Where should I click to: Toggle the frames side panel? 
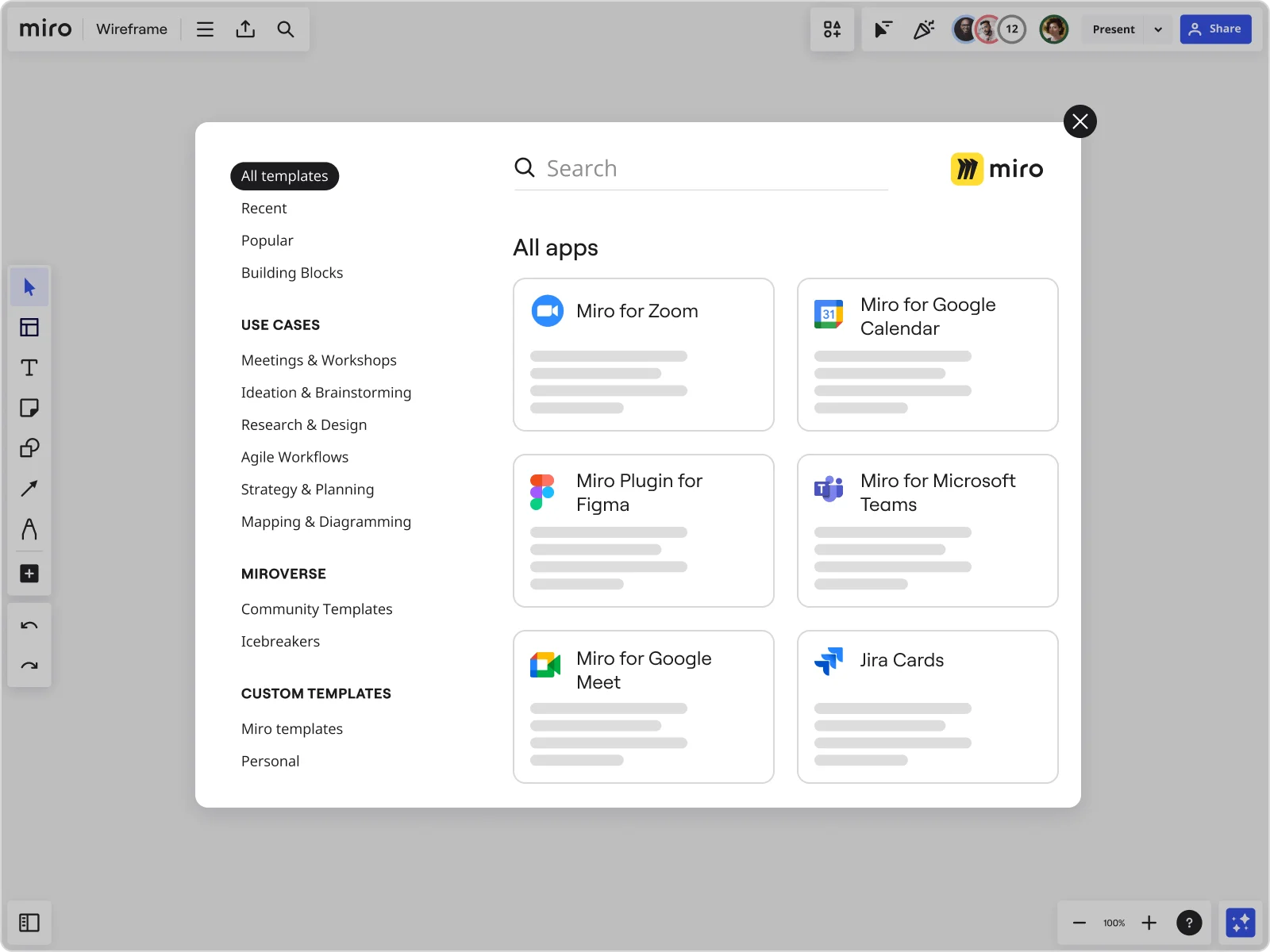(29, 923)
